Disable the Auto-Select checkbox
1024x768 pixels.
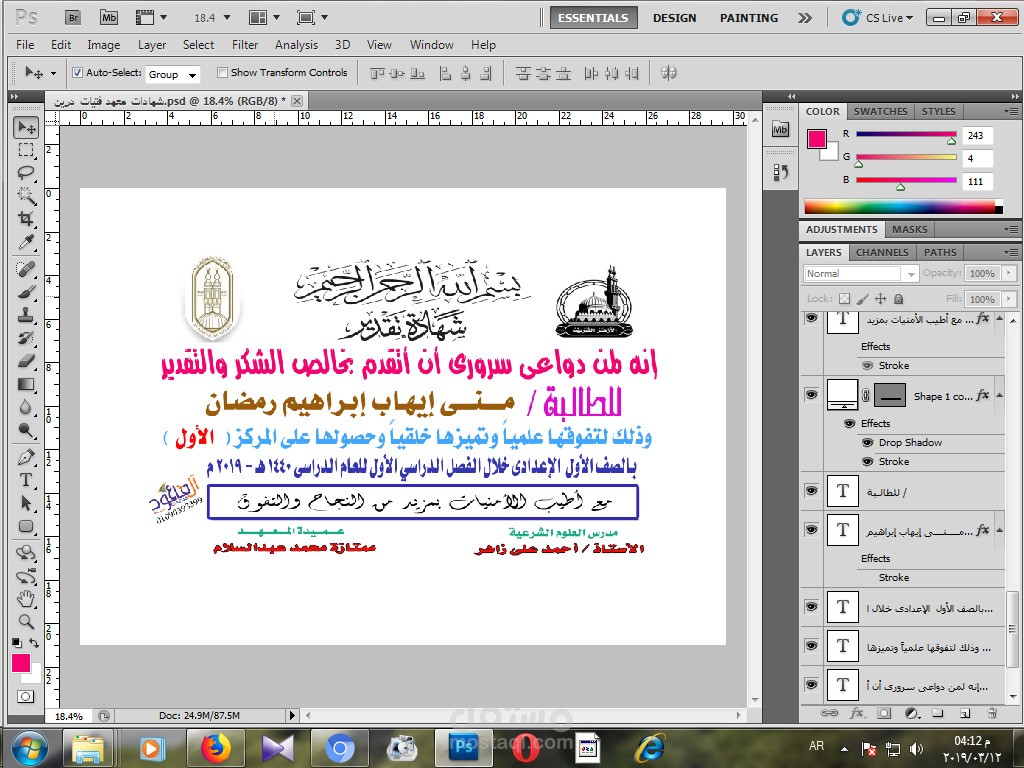coord(77,72)
